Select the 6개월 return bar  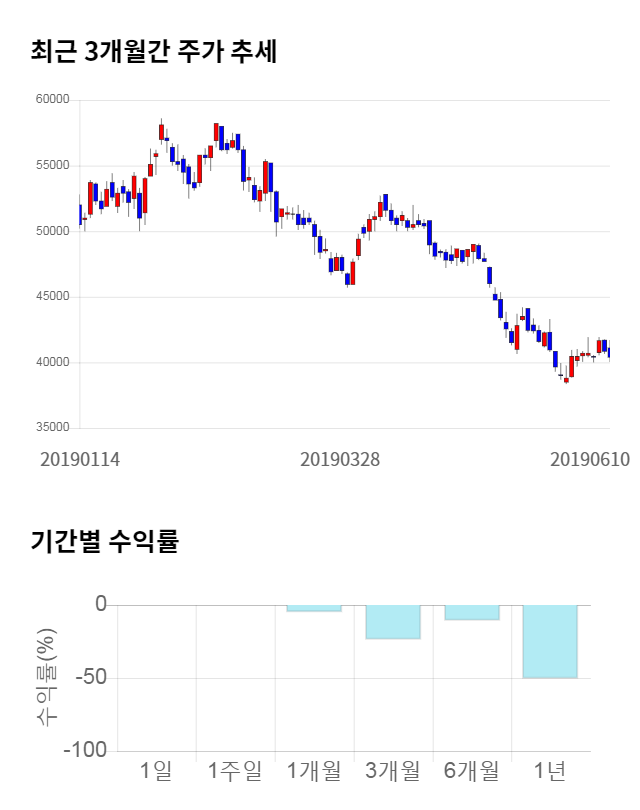471,612
